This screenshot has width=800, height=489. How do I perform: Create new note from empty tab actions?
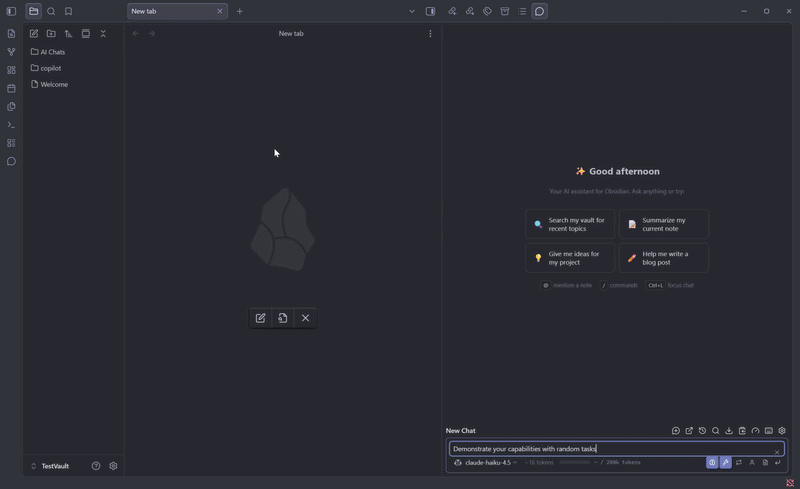click(261, 318)
